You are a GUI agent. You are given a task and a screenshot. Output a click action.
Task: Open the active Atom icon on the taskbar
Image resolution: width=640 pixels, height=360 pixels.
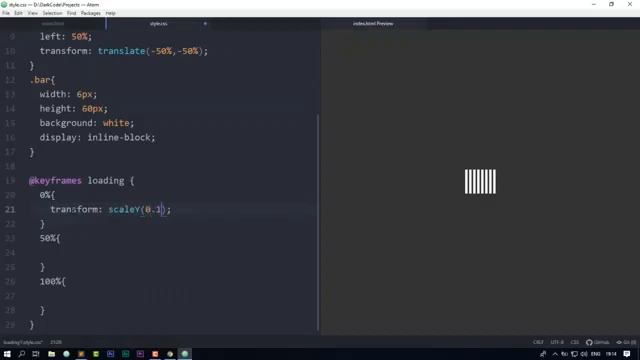pyautogui.click(x=184, y=354)
